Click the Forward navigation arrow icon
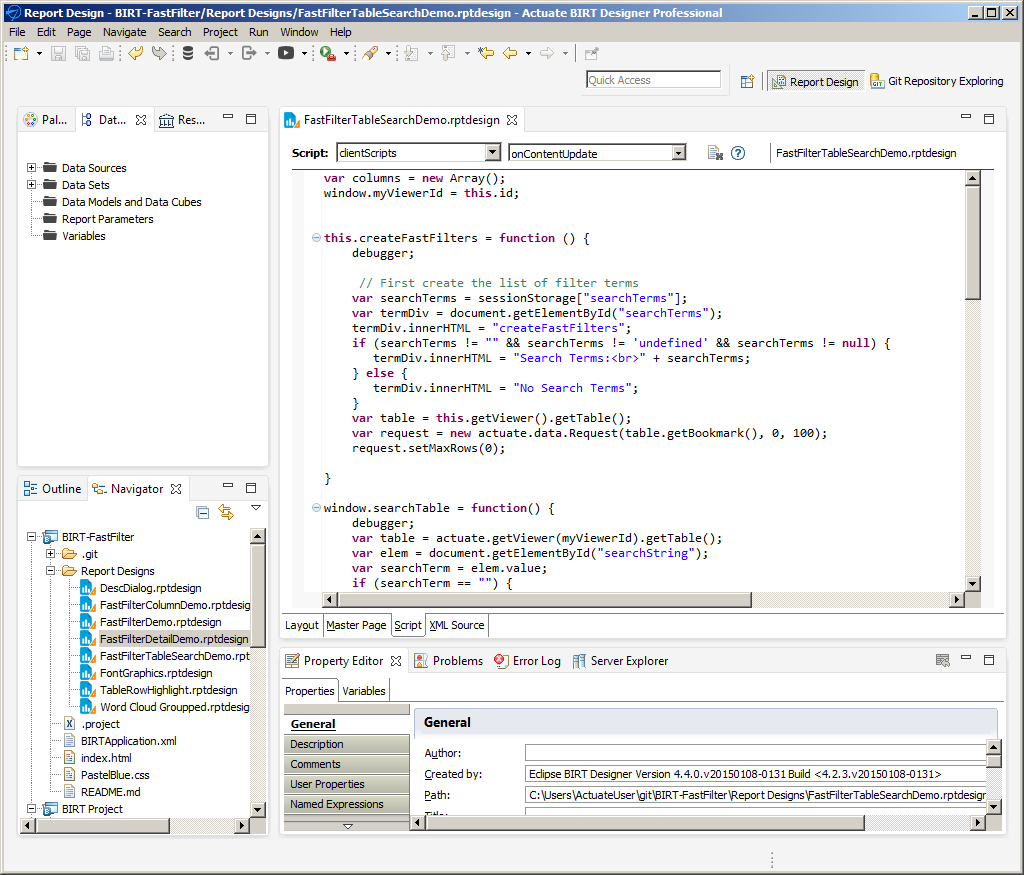1024x875 pixels. coord(547,54)
